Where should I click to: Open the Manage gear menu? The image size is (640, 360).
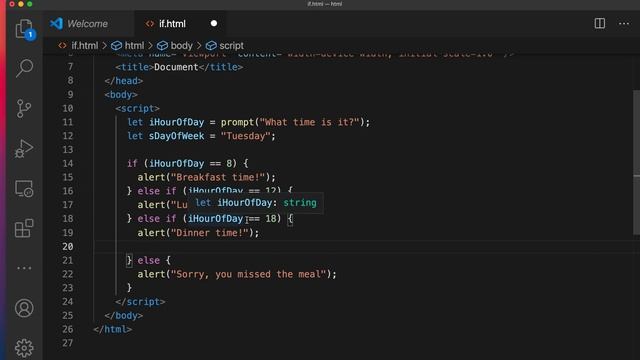(24, 348)
